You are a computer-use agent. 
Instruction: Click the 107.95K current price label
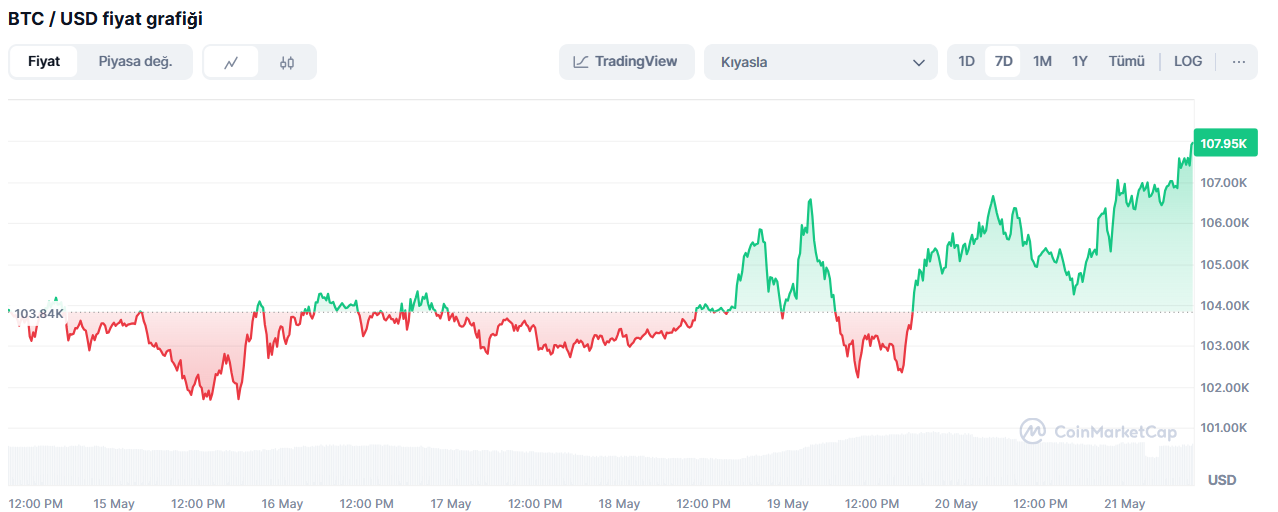coord(1225,144)
